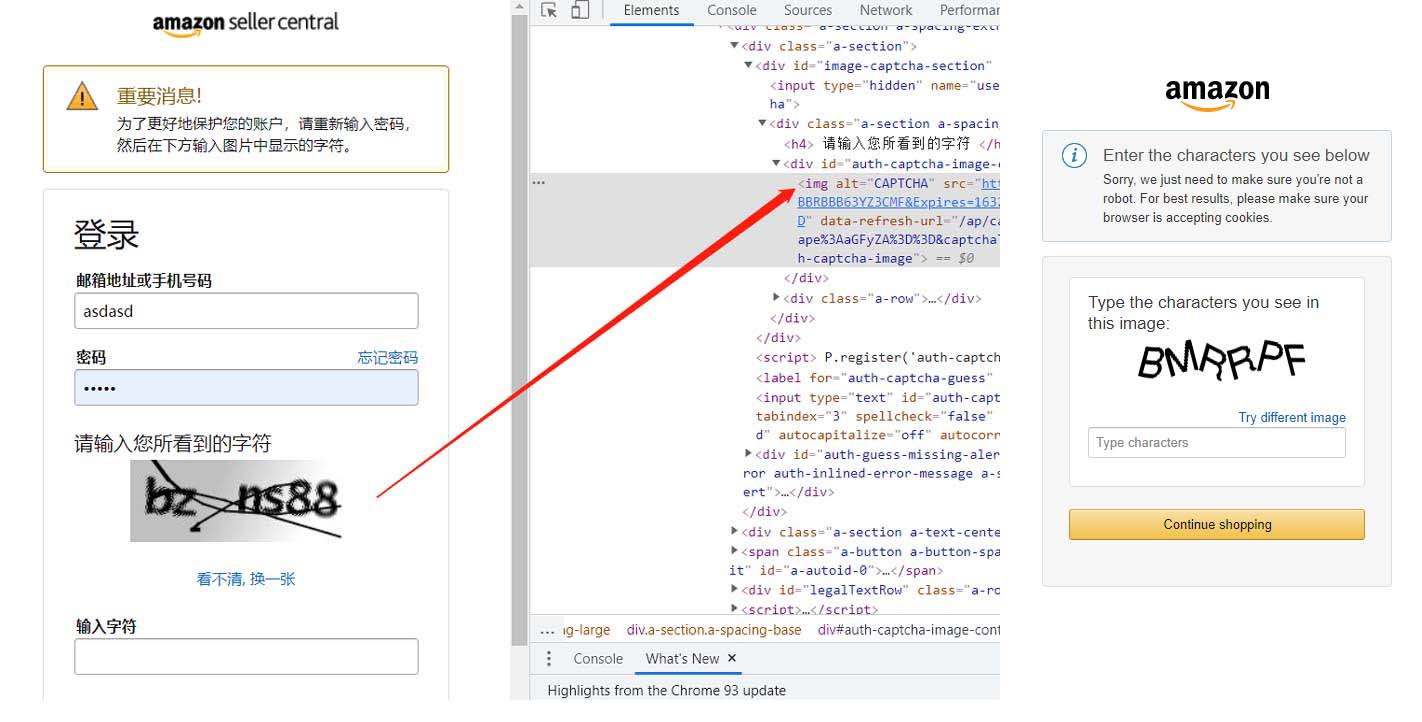Click Enter the characters you see below heading
This screenshot has height=722, width=1422.
pos(1236,155)
